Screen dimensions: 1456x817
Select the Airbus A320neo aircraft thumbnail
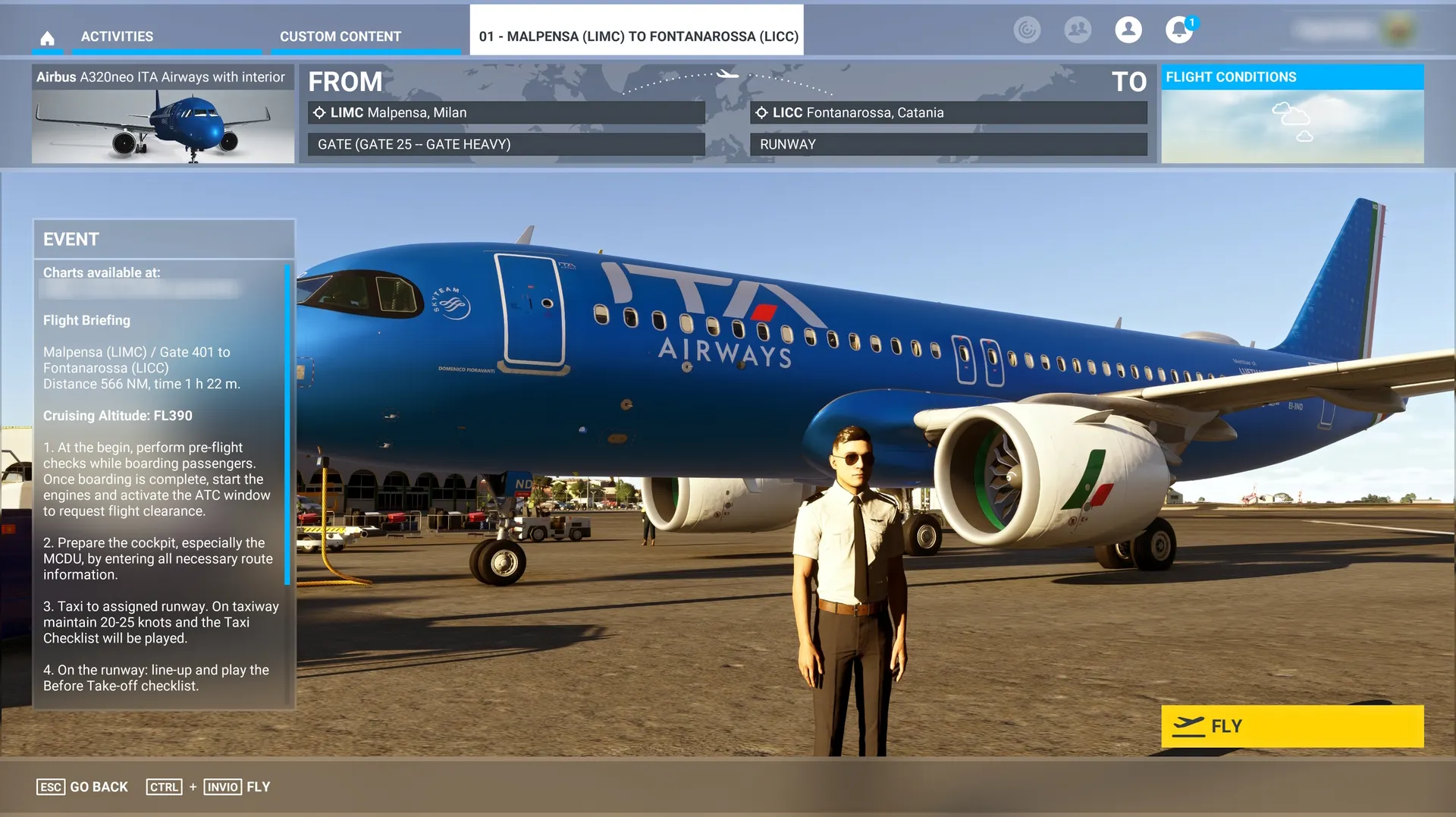click(x=163, y=114)
